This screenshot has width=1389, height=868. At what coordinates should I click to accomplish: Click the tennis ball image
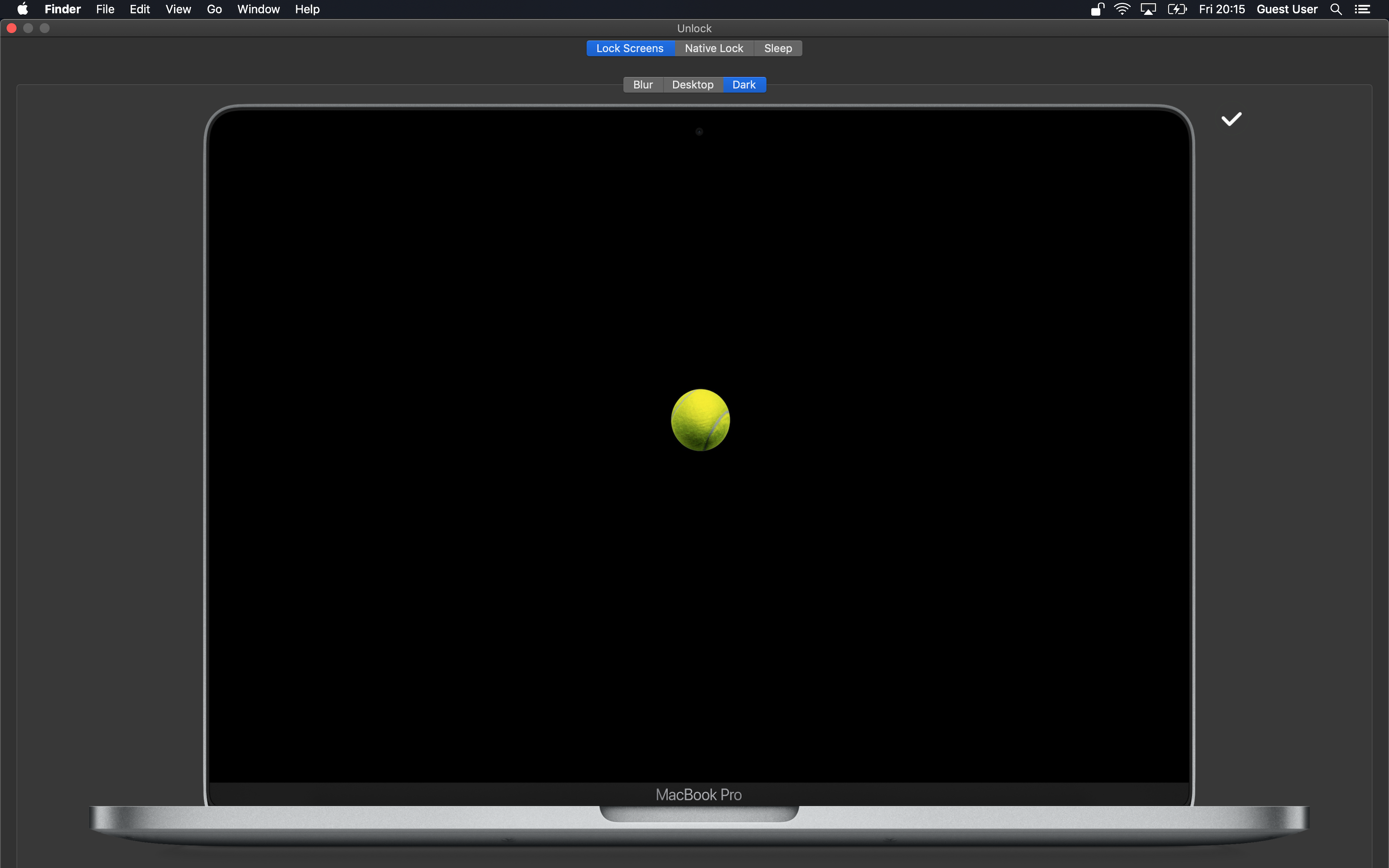(x=700, y=420)
